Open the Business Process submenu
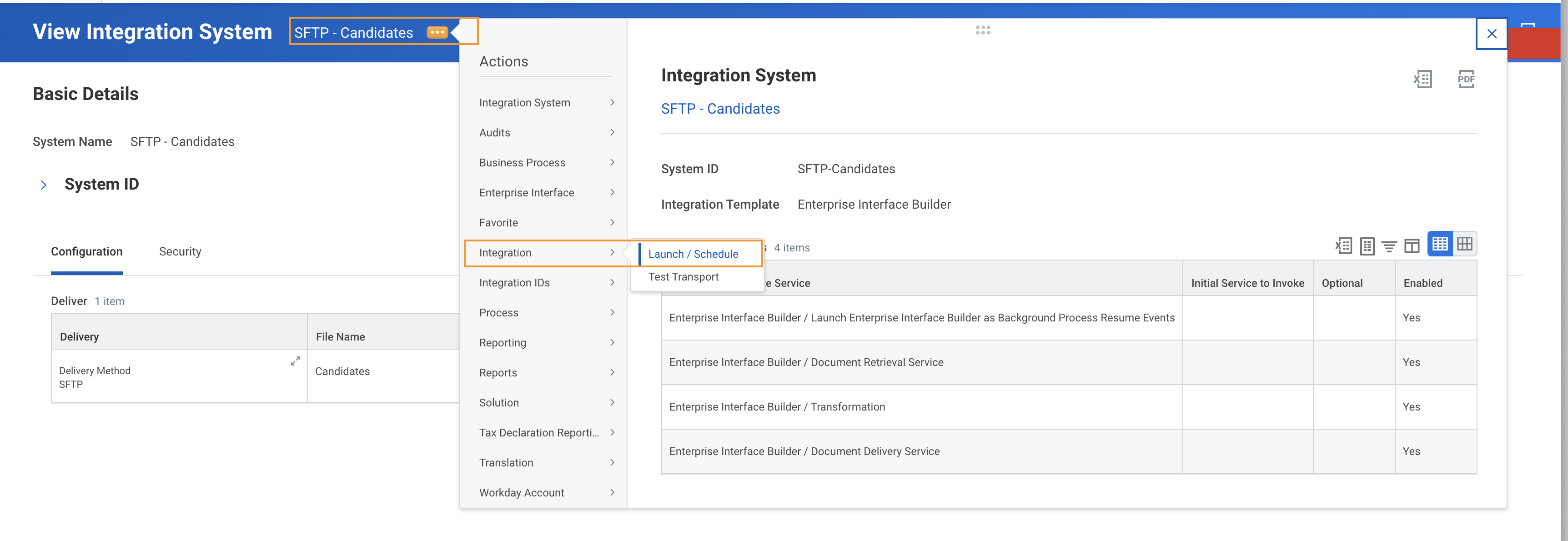The width and height of the screenshot is (1568, 541). 546,162
